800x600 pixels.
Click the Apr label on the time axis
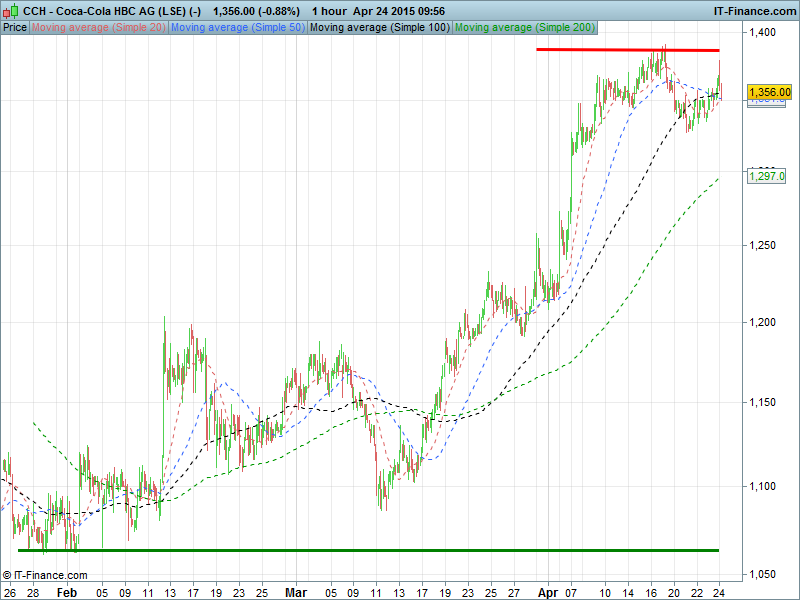(x=541, y=592)
